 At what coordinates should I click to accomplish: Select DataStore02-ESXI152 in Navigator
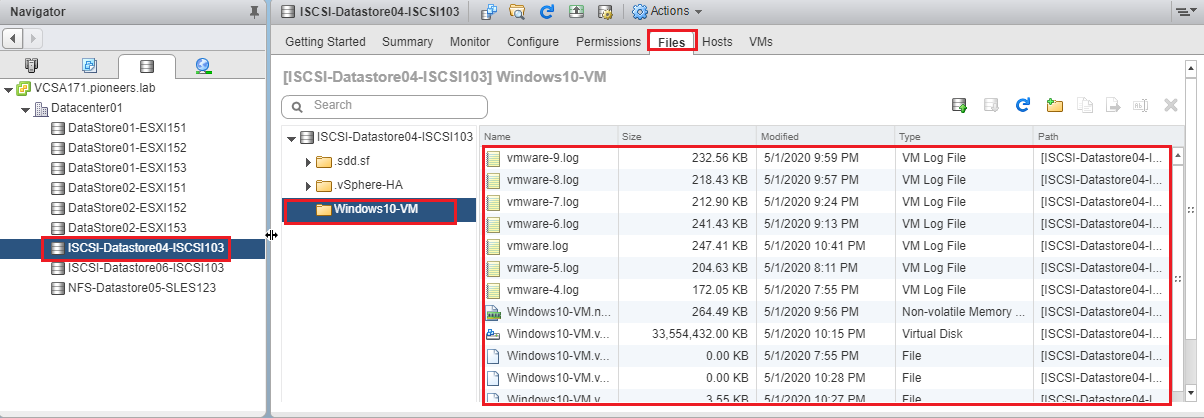click(117, 208)
